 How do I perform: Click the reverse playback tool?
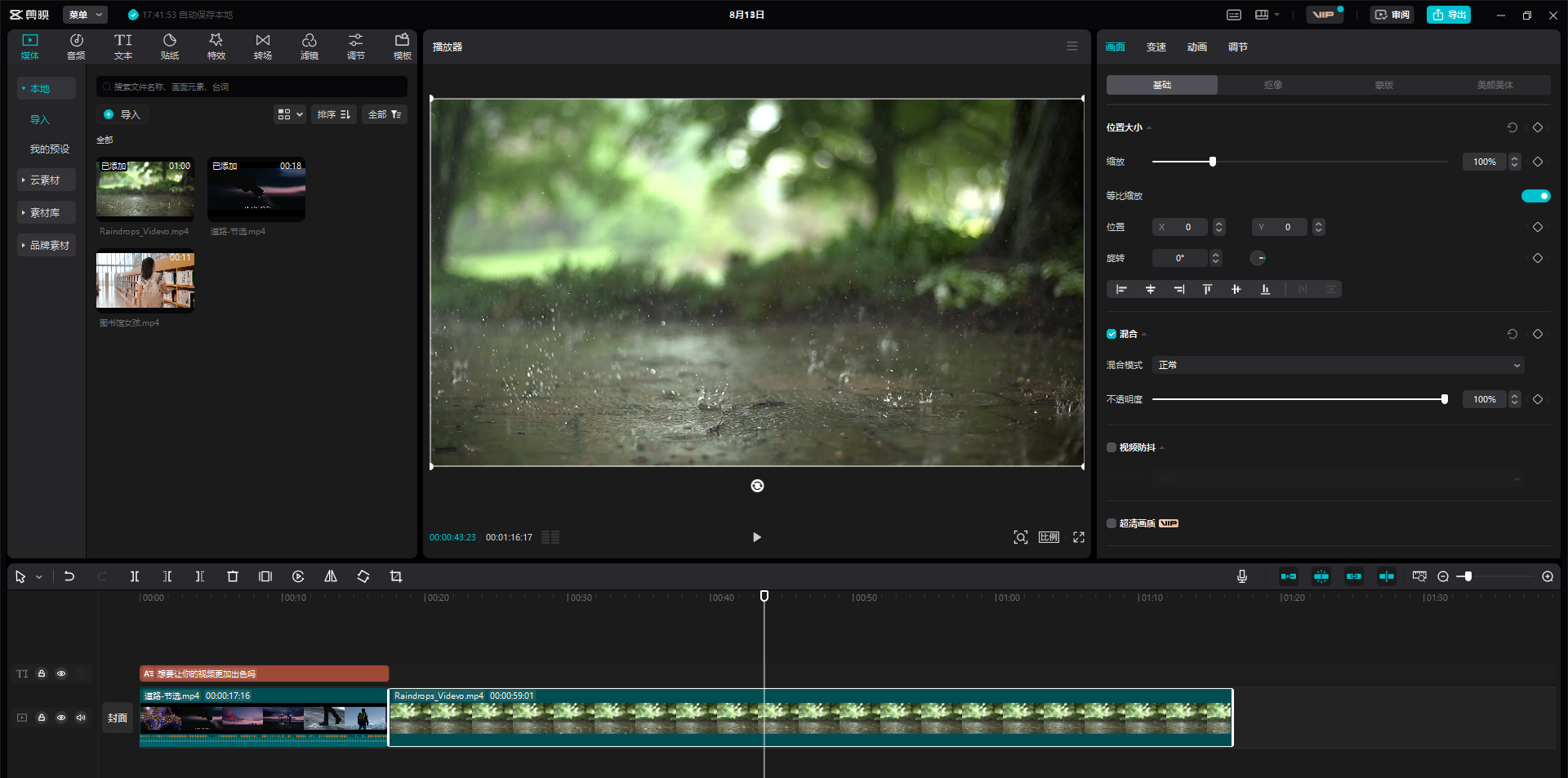298,576
